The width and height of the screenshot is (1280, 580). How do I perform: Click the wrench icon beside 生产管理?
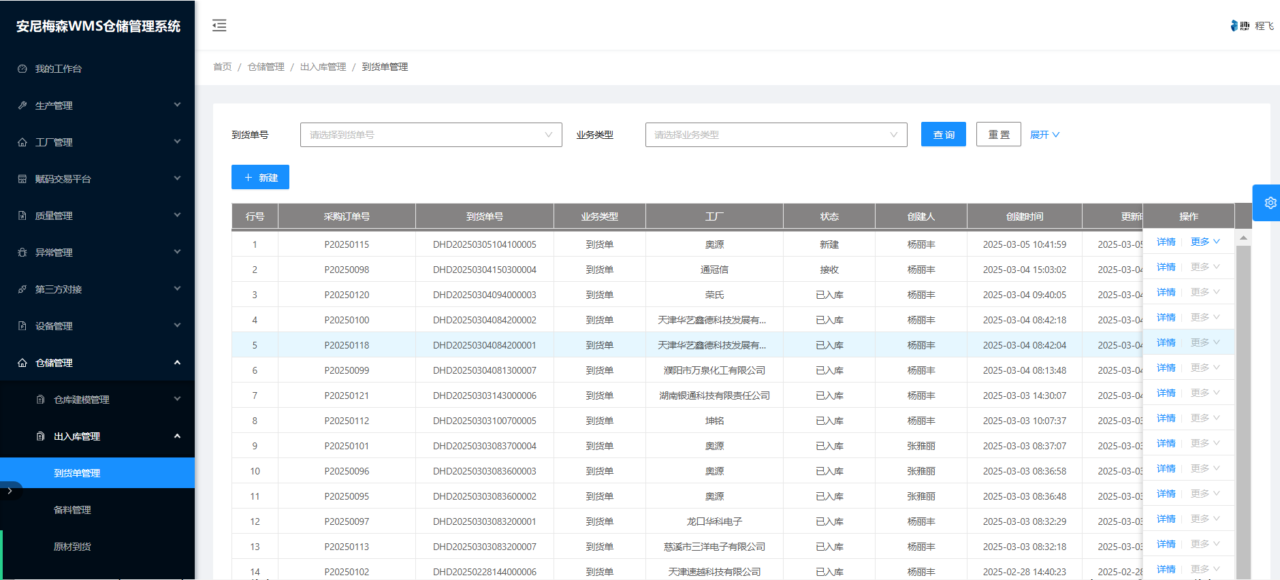[22, 106]
